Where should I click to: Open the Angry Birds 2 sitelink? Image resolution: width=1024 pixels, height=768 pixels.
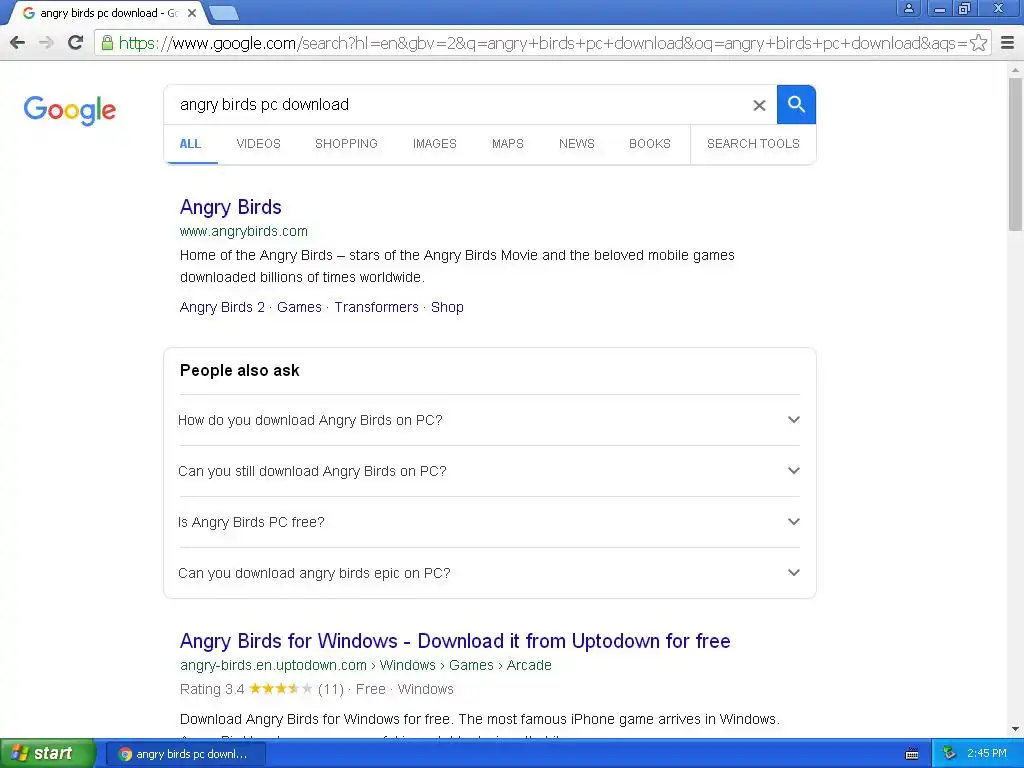(x=222, y=307)
